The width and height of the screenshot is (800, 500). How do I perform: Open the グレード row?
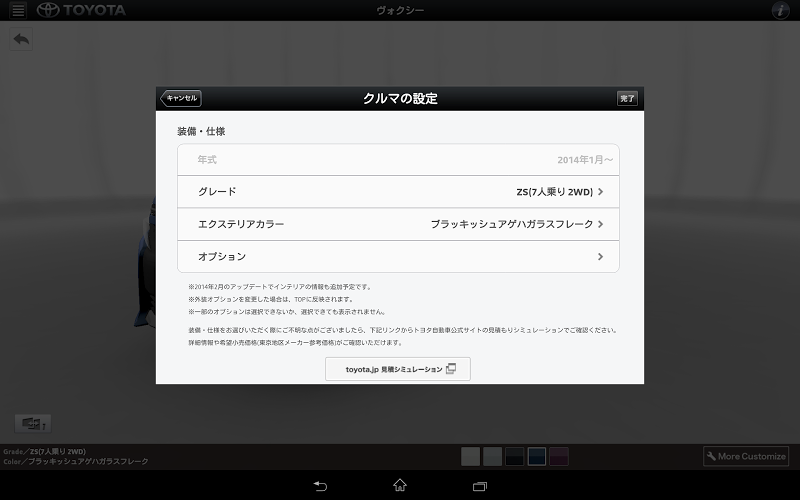(398, 192)
